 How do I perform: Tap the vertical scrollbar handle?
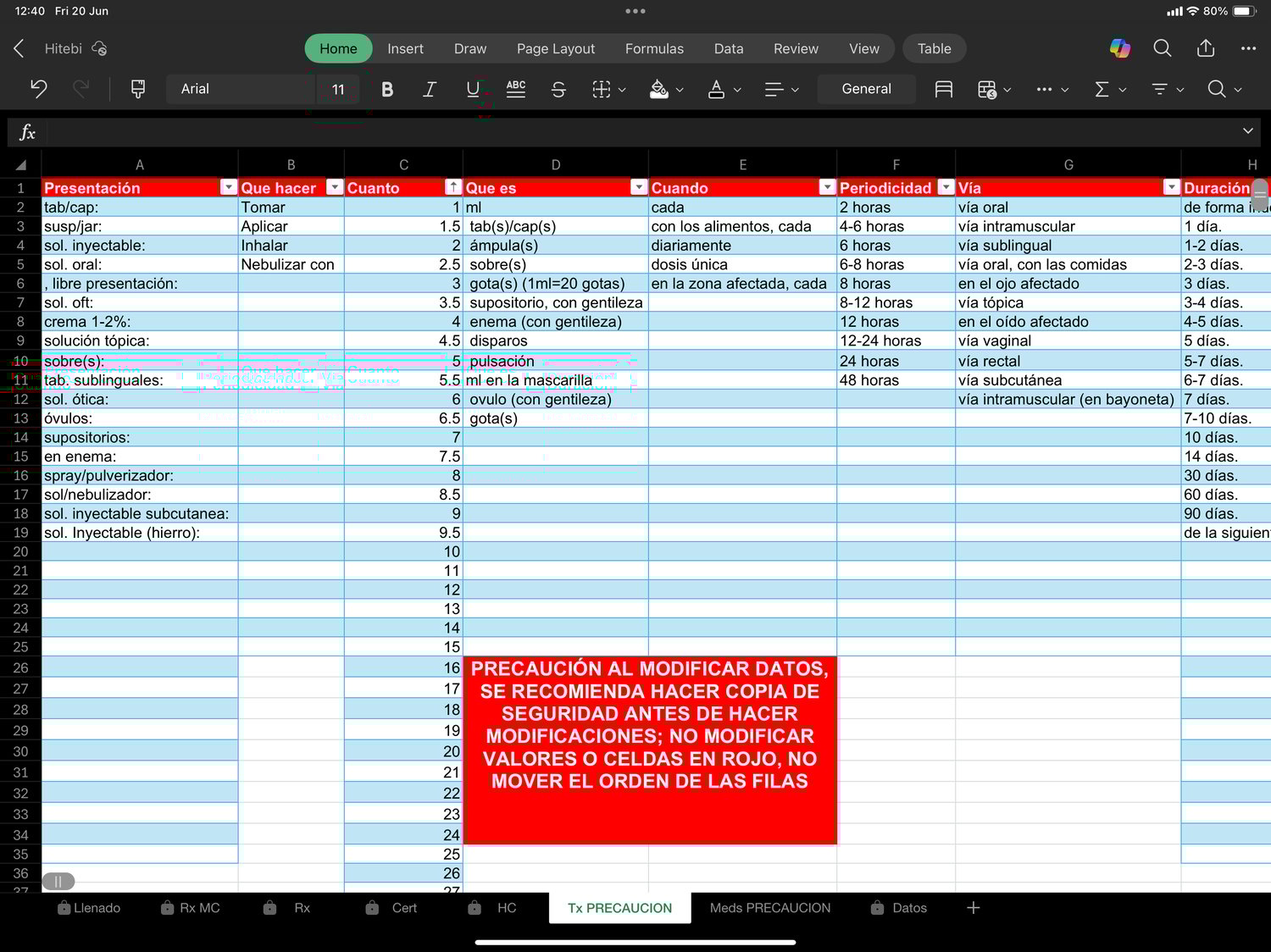(x=1260, y=195)
